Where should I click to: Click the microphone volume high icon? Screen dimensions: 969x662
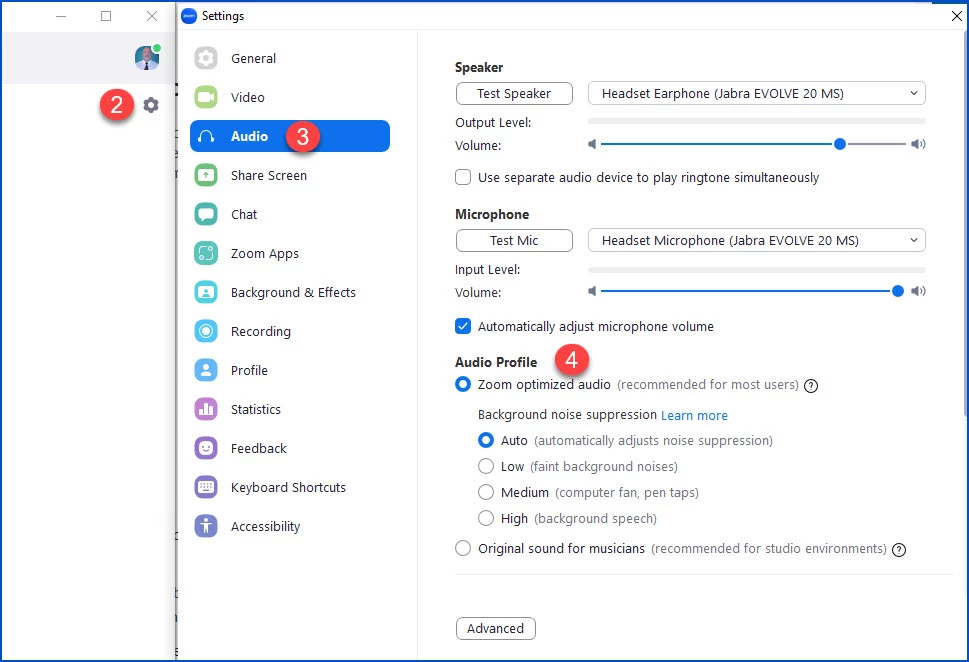coord(918,291)
